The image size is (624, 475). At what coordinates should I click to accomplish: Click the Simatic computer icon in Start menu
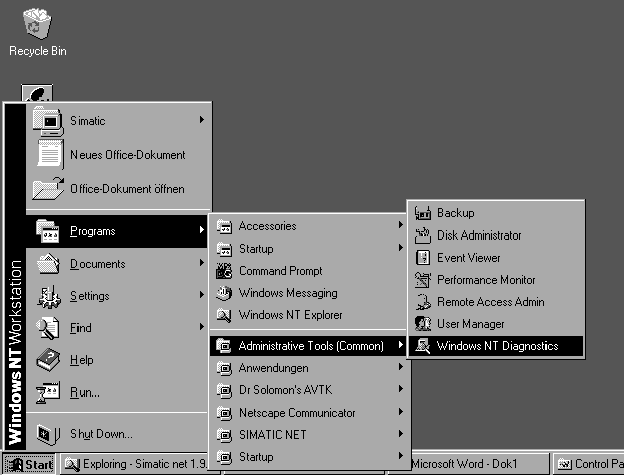(48, 121)
